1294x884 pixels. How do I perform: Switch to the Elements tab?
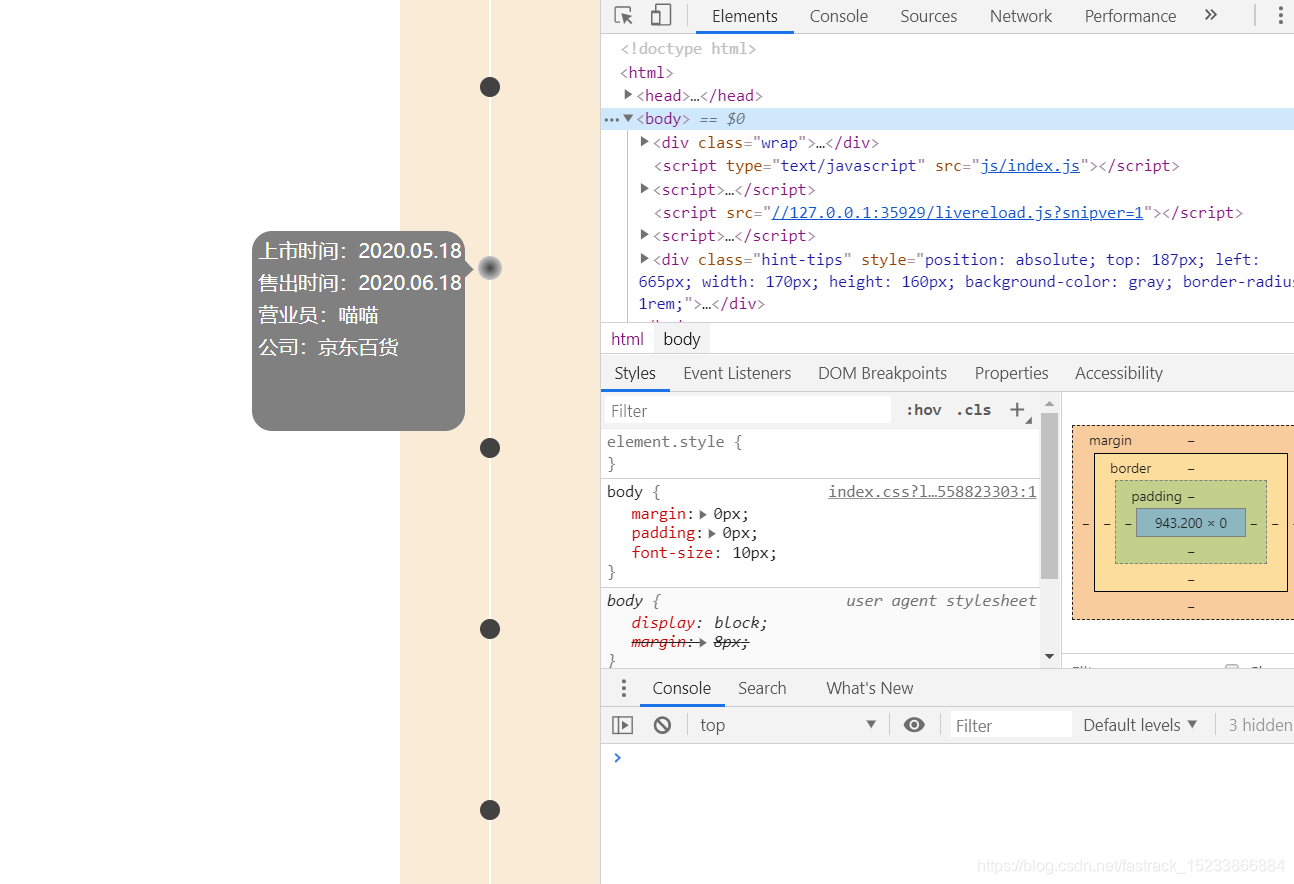pos(744,16)
